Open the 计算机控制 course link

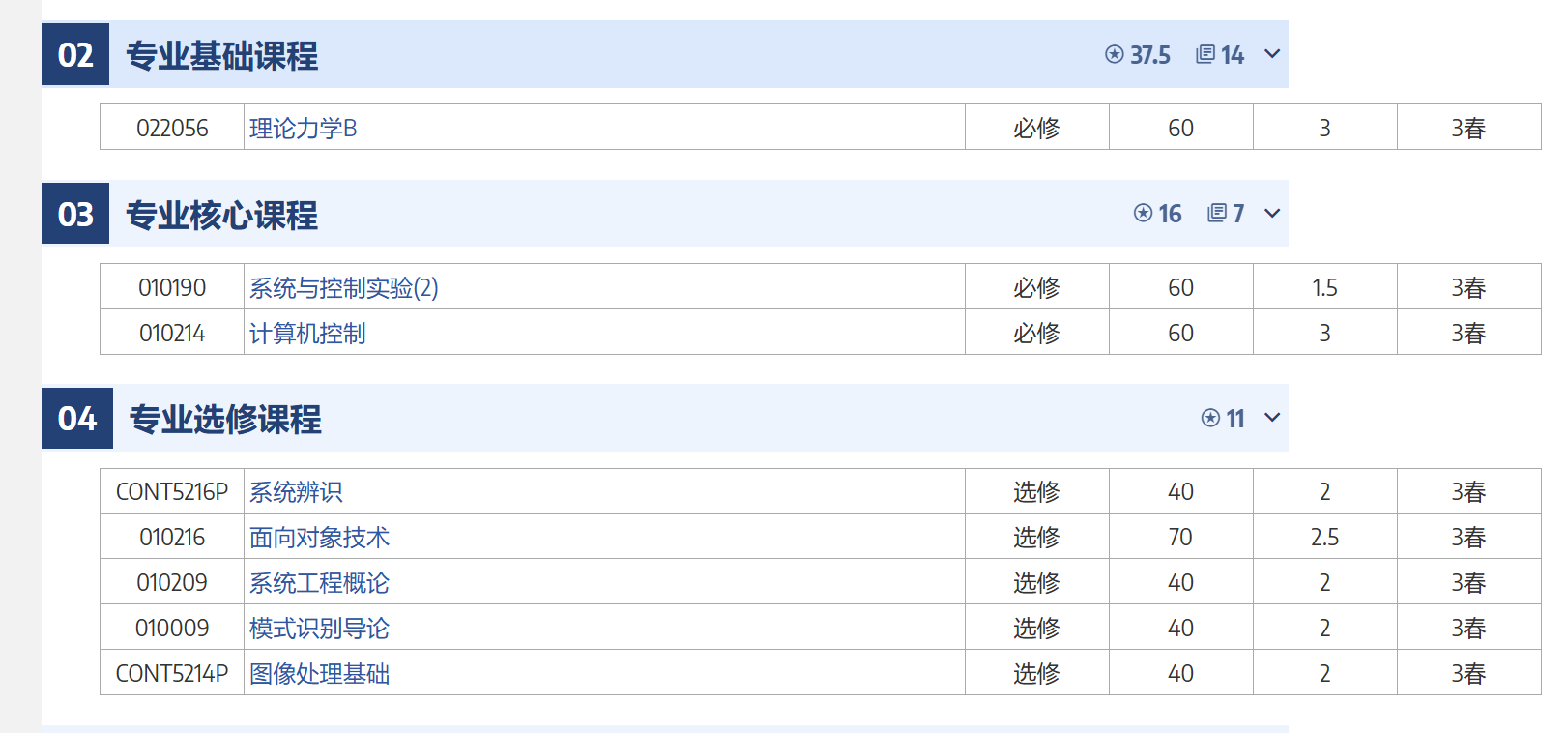pos(307,334)
